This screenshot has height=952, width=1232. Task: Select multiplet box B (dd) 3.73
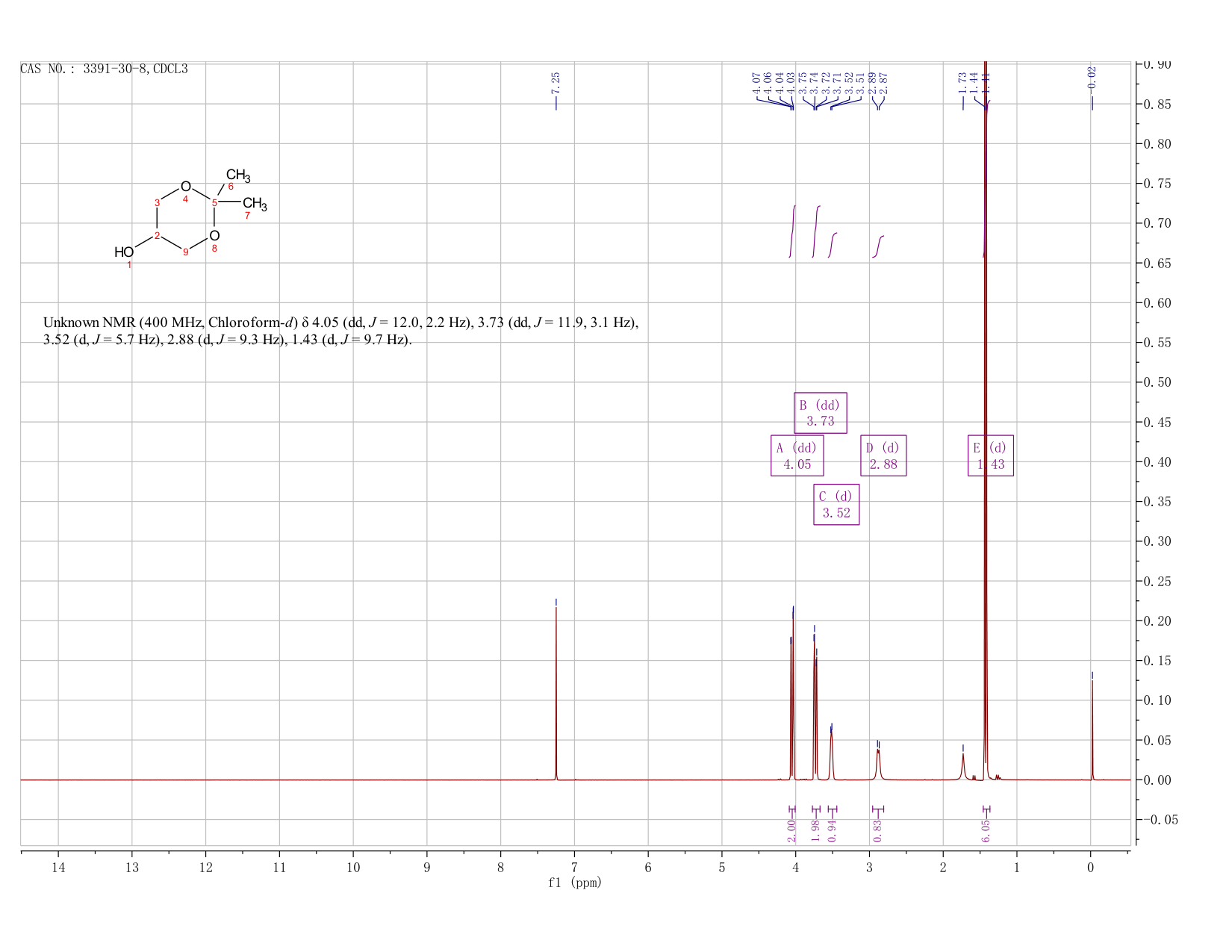point(820,413)
